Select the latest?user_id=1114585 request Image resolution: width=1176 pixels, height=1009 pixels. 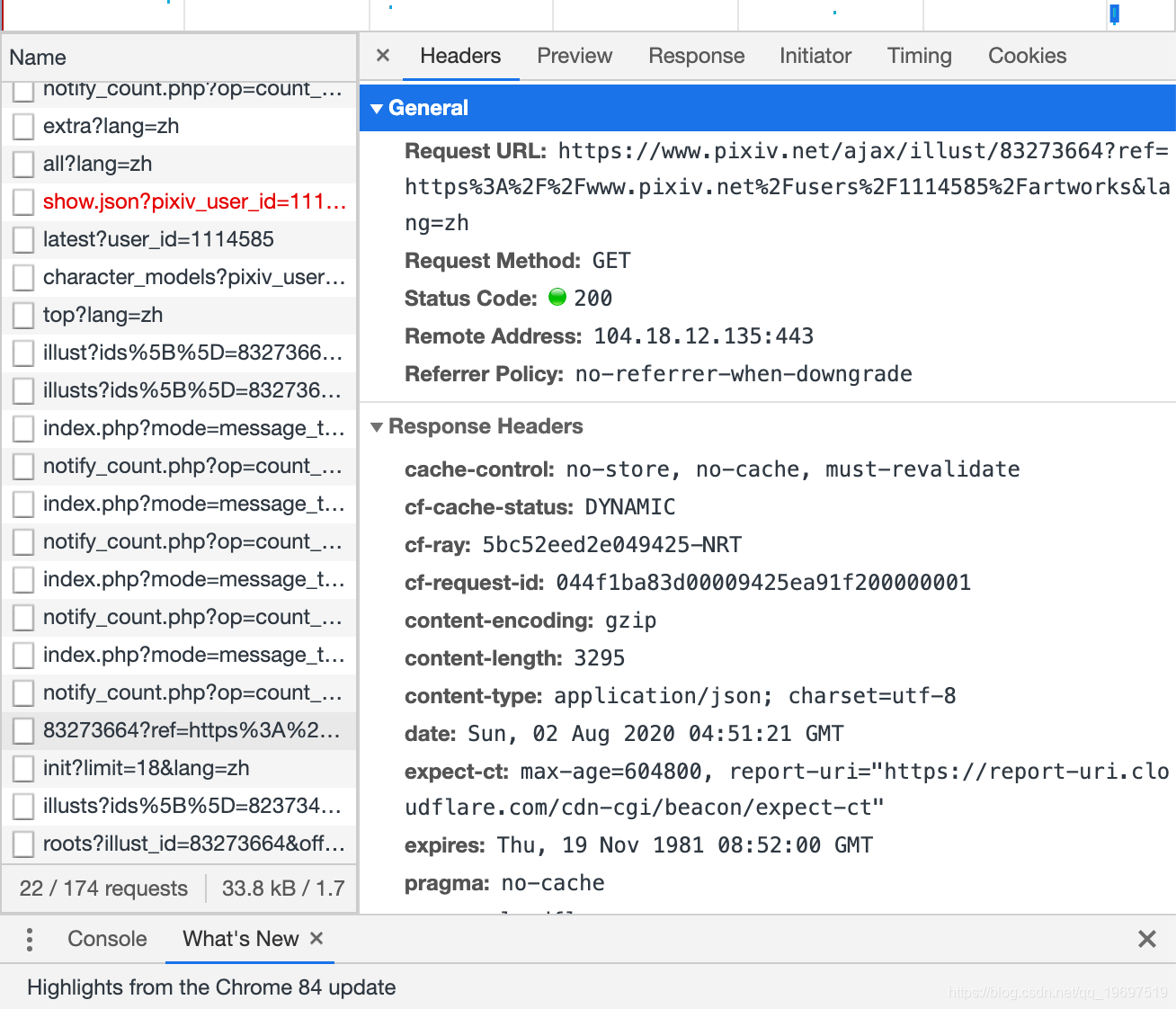(x=180, y=239)
